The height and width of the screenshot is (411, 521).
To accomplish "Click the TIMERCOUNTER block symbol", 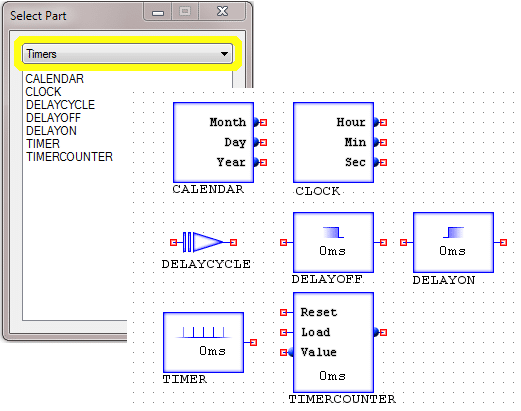I will pos(333,342).
